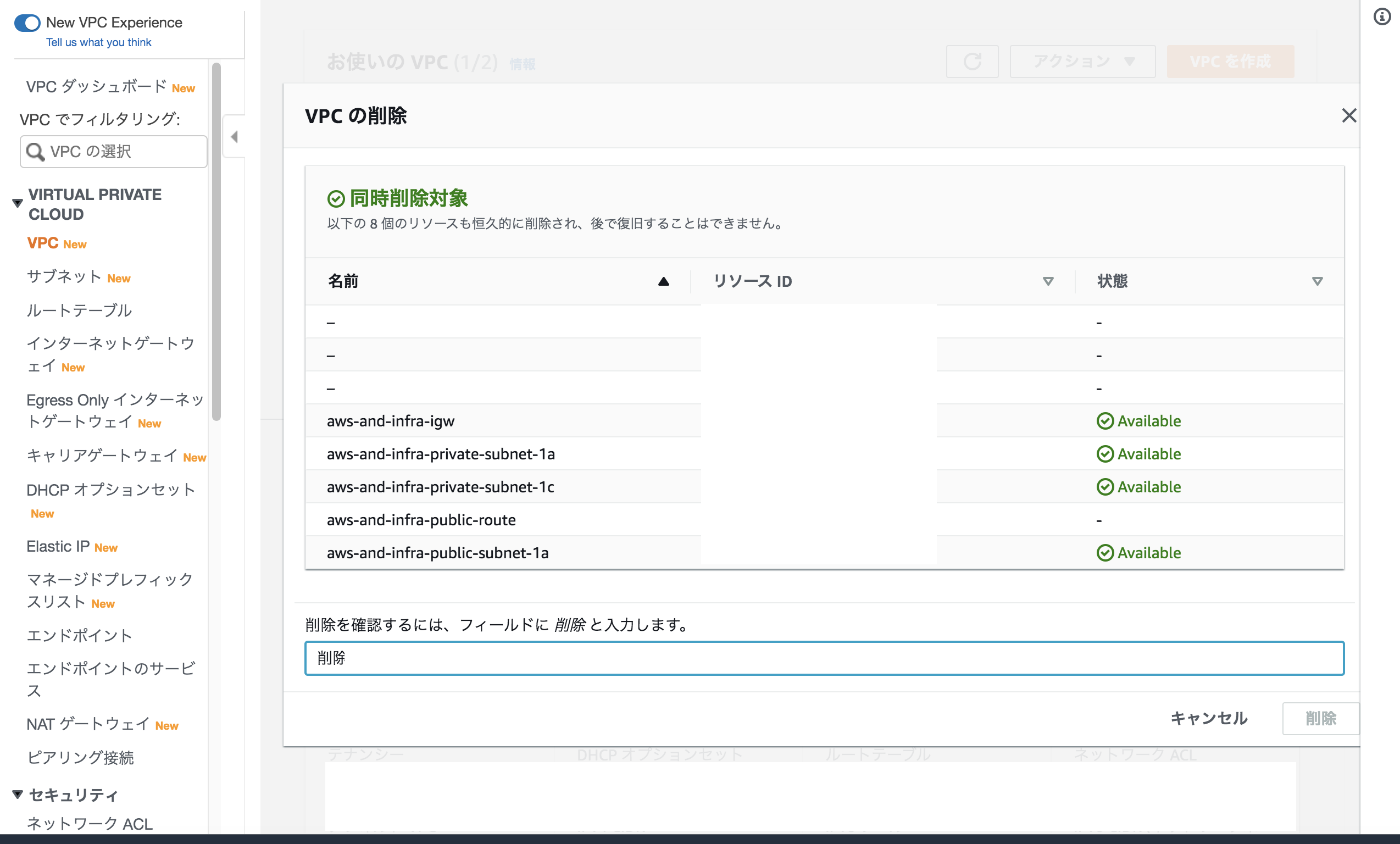Image resolution: width=1400 pixels, height=844 pixels.
Task: Click the VPC を作成 button
Action: click(x=1230, y=61)
